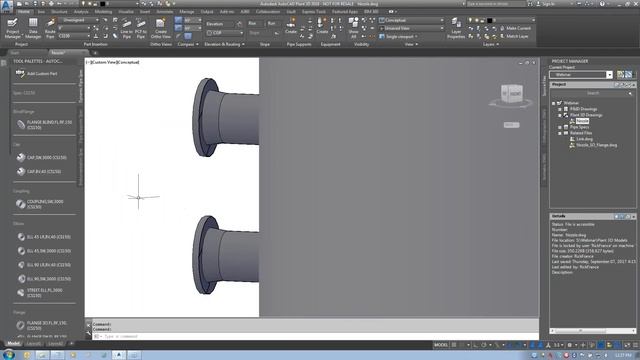Open the Data Manager tool
The height and width of the screenshot is (360, 640).
[33, 28]
